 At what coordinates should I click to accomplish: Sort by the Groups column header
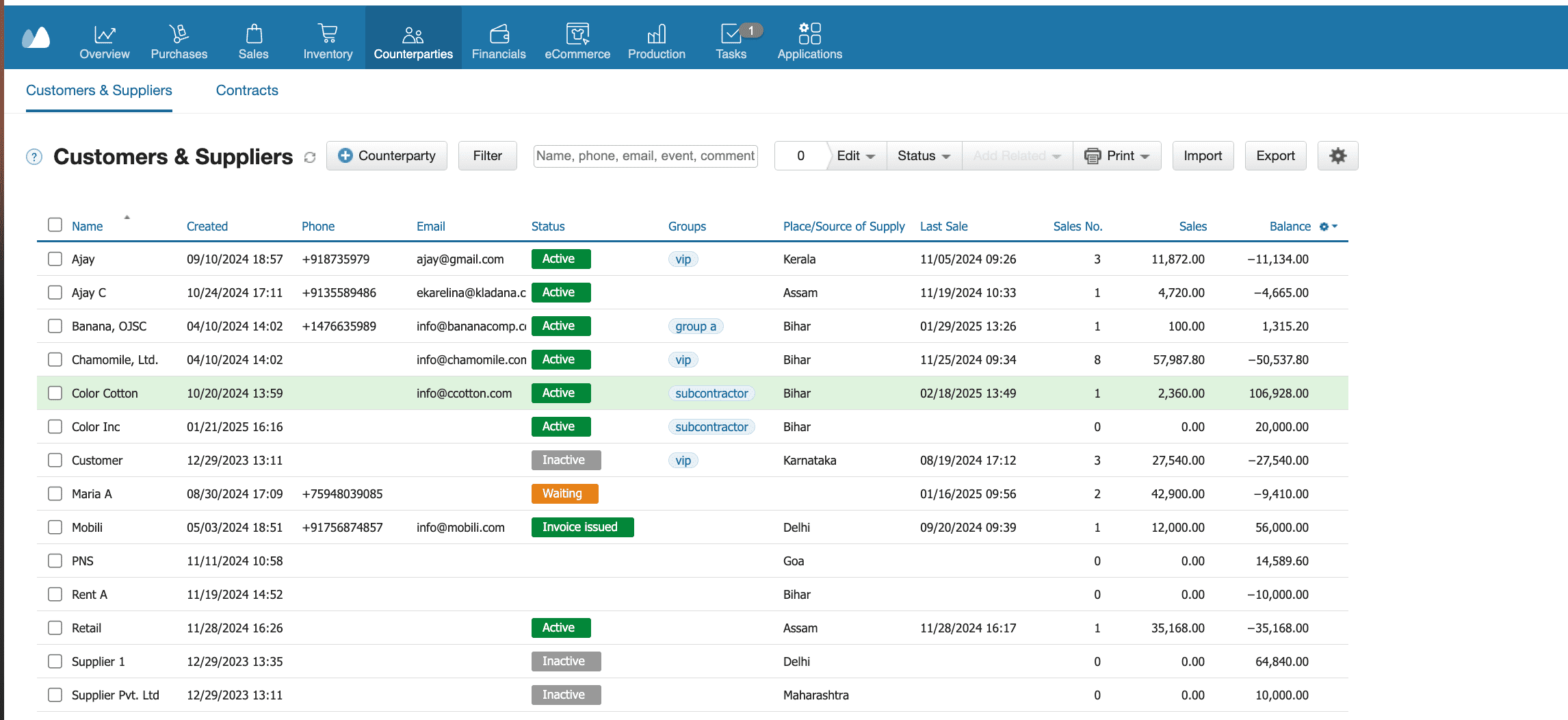click(x=687, y=227)
